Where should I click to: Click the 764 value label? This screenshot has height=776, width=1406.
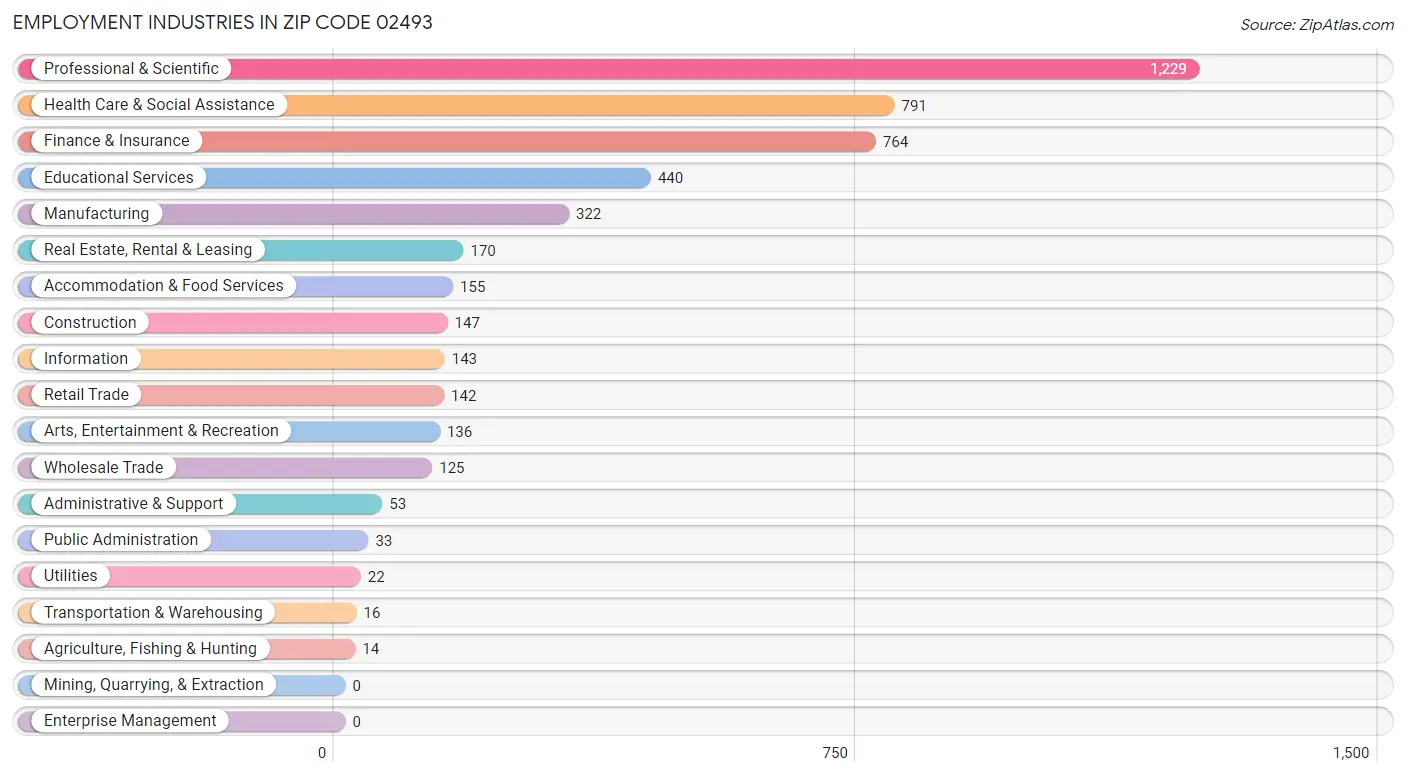(x=895, y=142)
